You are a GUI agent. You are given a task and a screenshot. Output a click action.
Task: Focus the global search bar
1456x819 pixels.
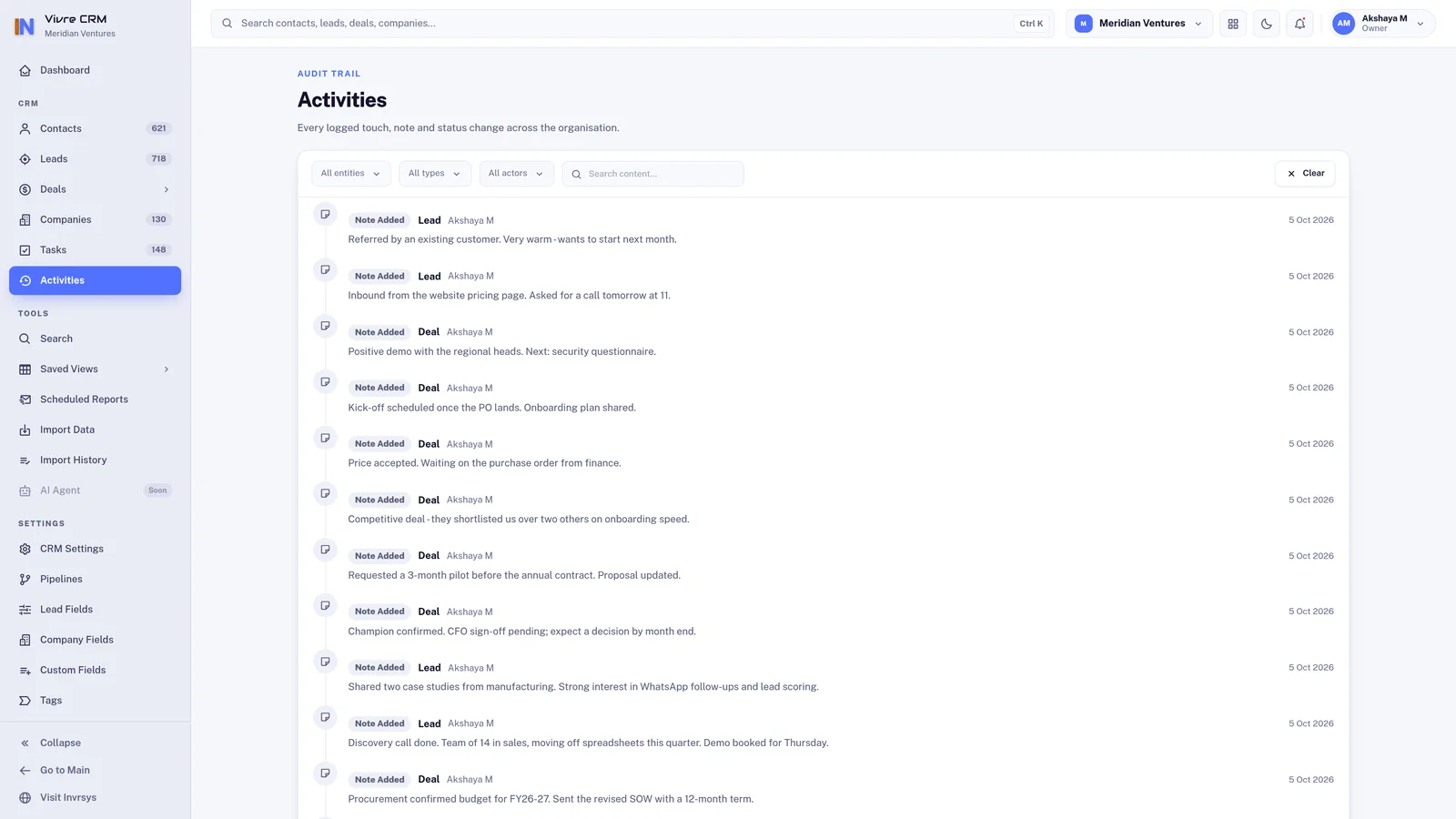(633, 24)
